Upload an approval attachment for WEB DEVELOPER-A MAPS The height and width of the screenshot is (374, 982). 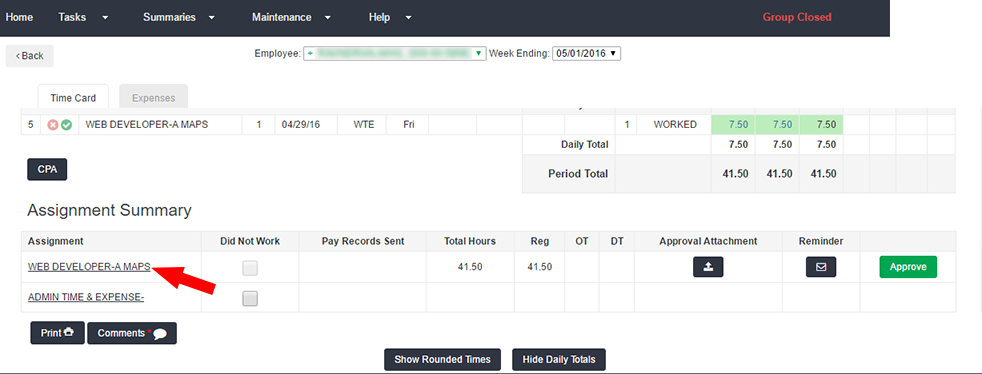click(708, 267)
